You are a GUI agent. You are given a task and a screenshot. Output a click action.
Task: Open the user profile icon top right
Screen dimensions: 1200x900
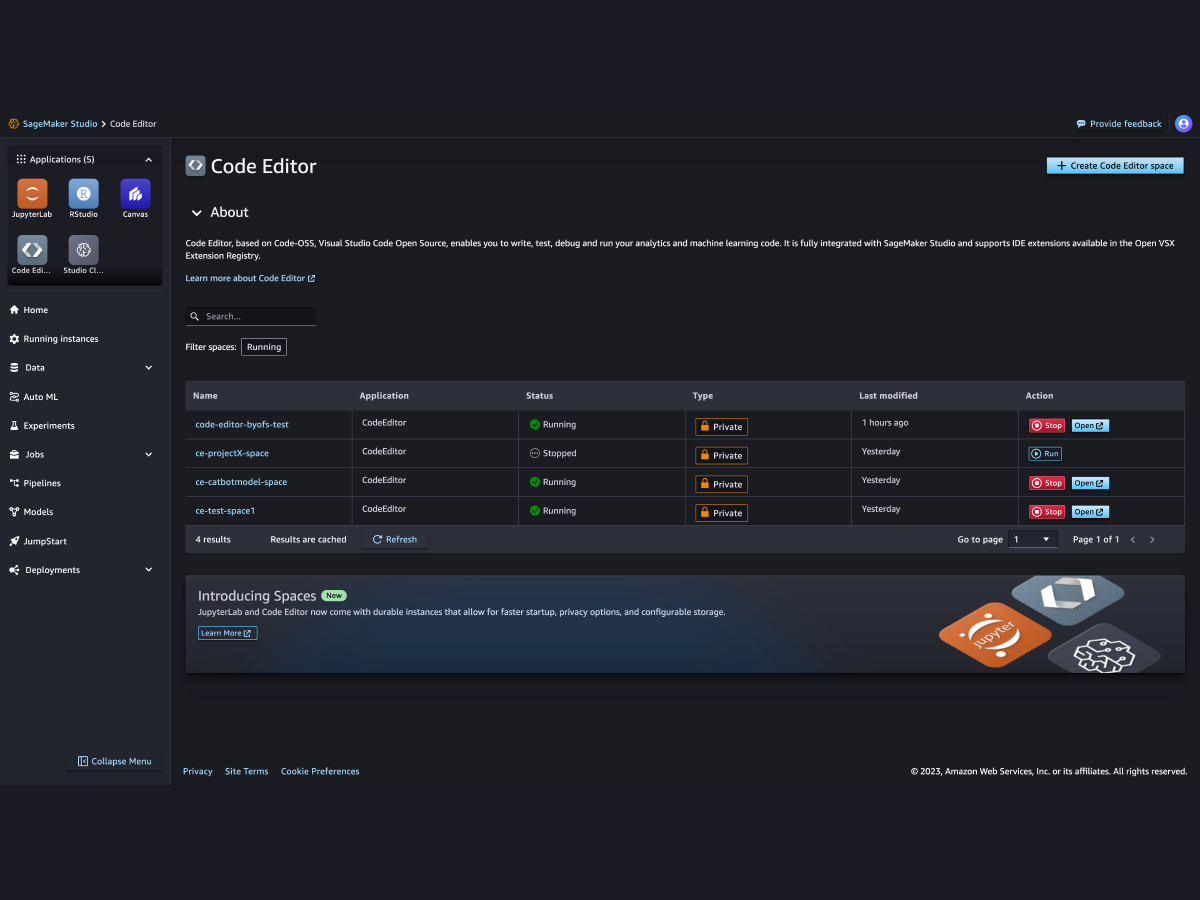point(1183,123)
